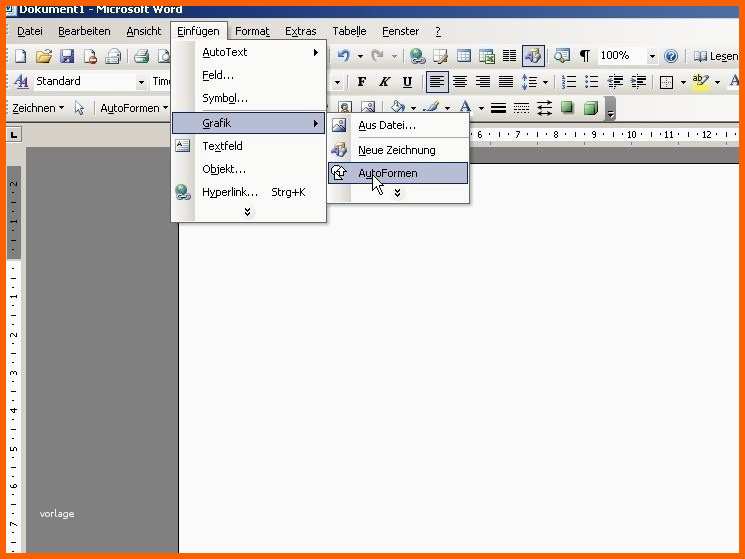Choose dash style in drawing toolbar
The image size is (745, 559).
pos(521,108)
